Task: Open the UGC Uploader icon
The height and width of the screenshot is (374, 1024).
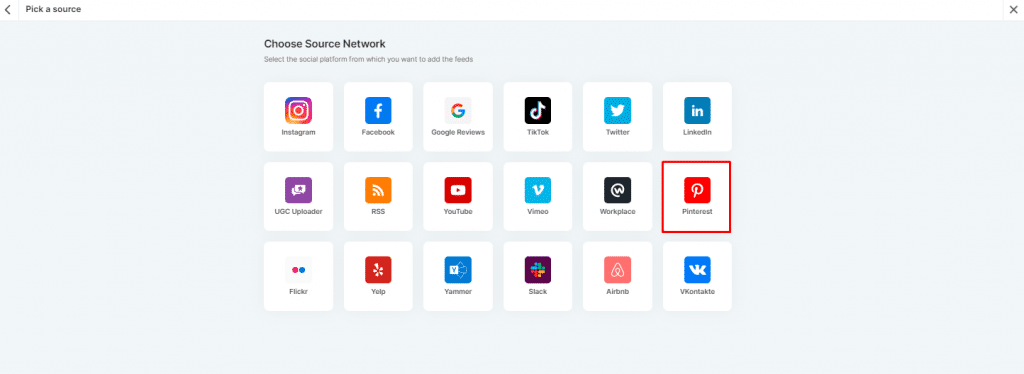Action: (x=298, y=190)
